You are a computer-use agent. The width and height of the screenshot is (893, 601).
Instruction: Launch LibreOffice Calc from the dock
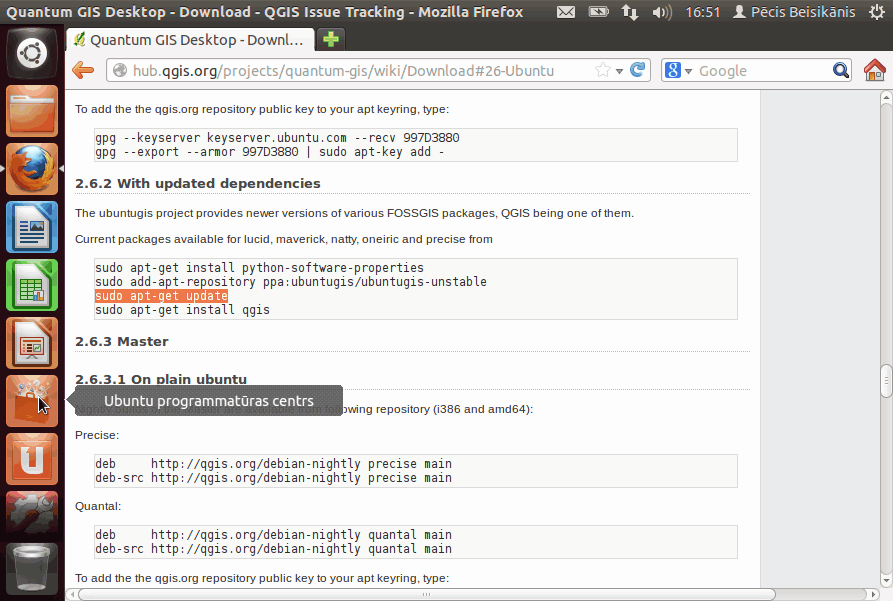click(32, 285)
